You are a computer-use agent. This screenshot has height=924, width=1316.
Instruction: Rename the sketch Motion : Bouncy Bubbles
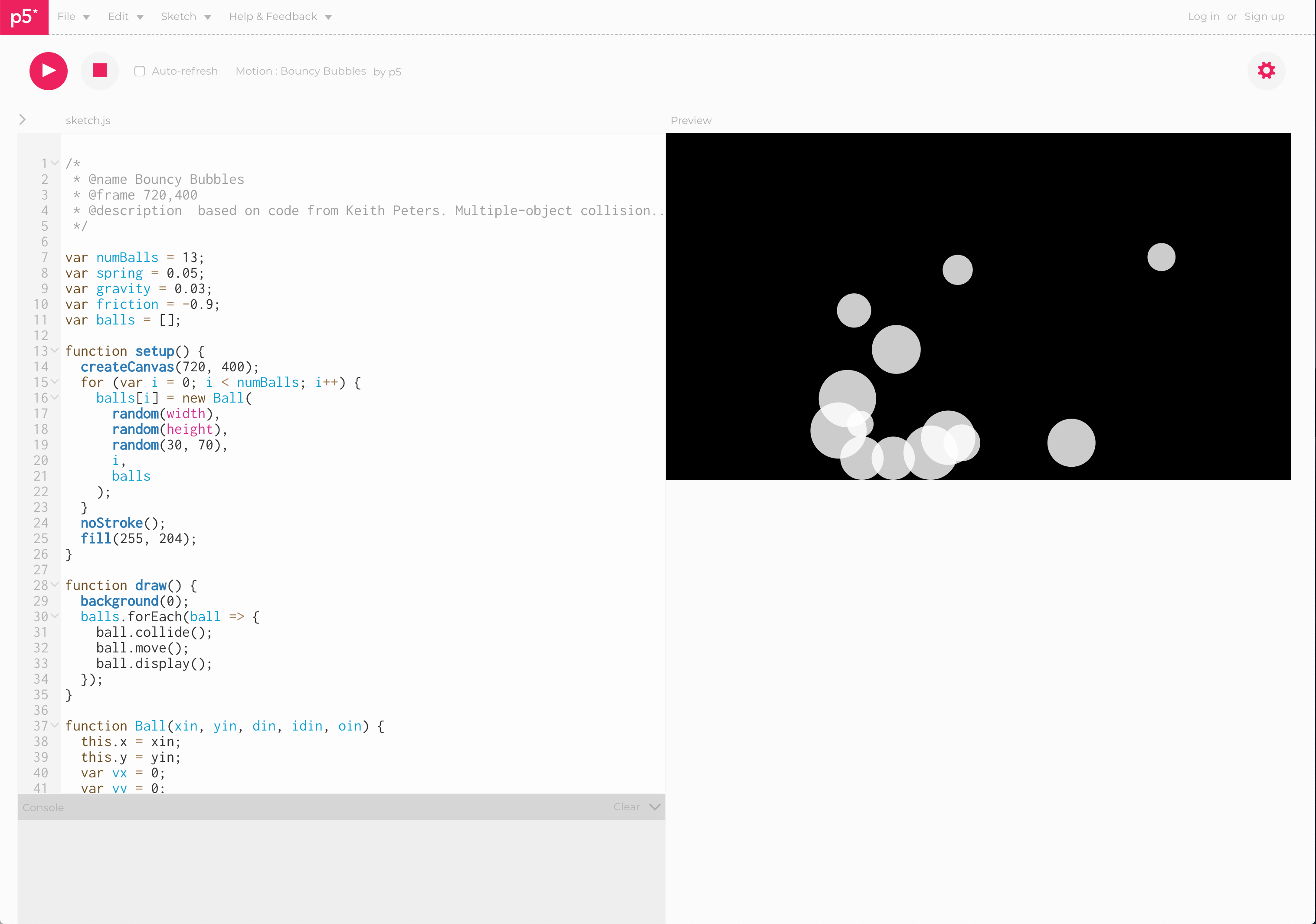(300, 71)
